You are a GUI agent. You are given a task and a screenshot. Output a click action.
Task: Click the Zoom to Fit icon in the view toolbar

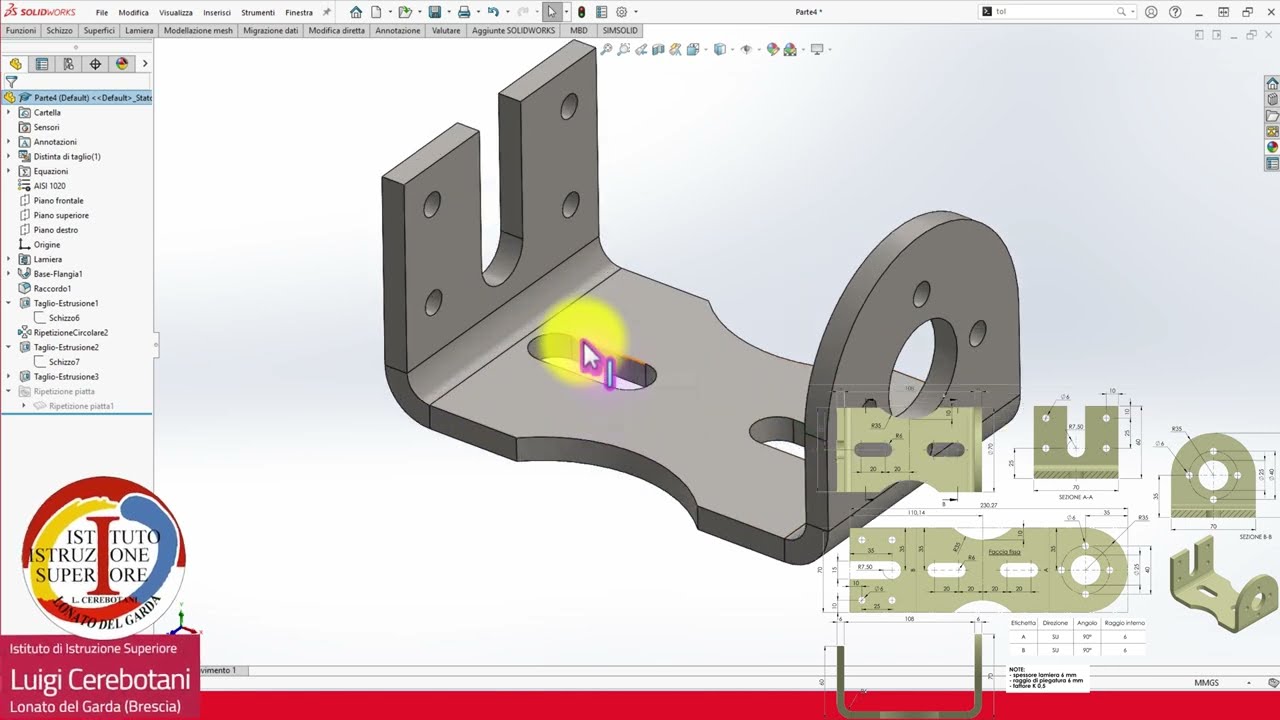click(606, 49)
